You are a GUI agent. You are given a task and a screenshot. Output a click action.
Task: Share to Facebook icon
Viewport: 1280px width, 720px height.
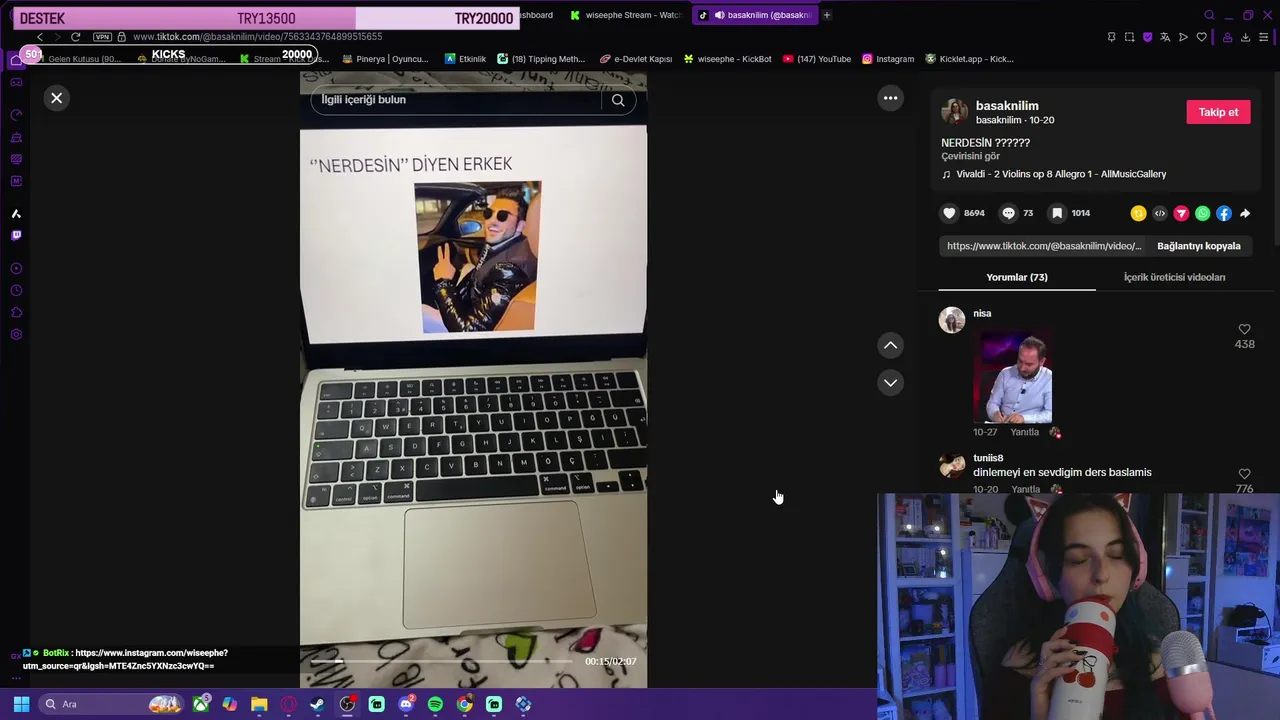(x=1224, y=213)
